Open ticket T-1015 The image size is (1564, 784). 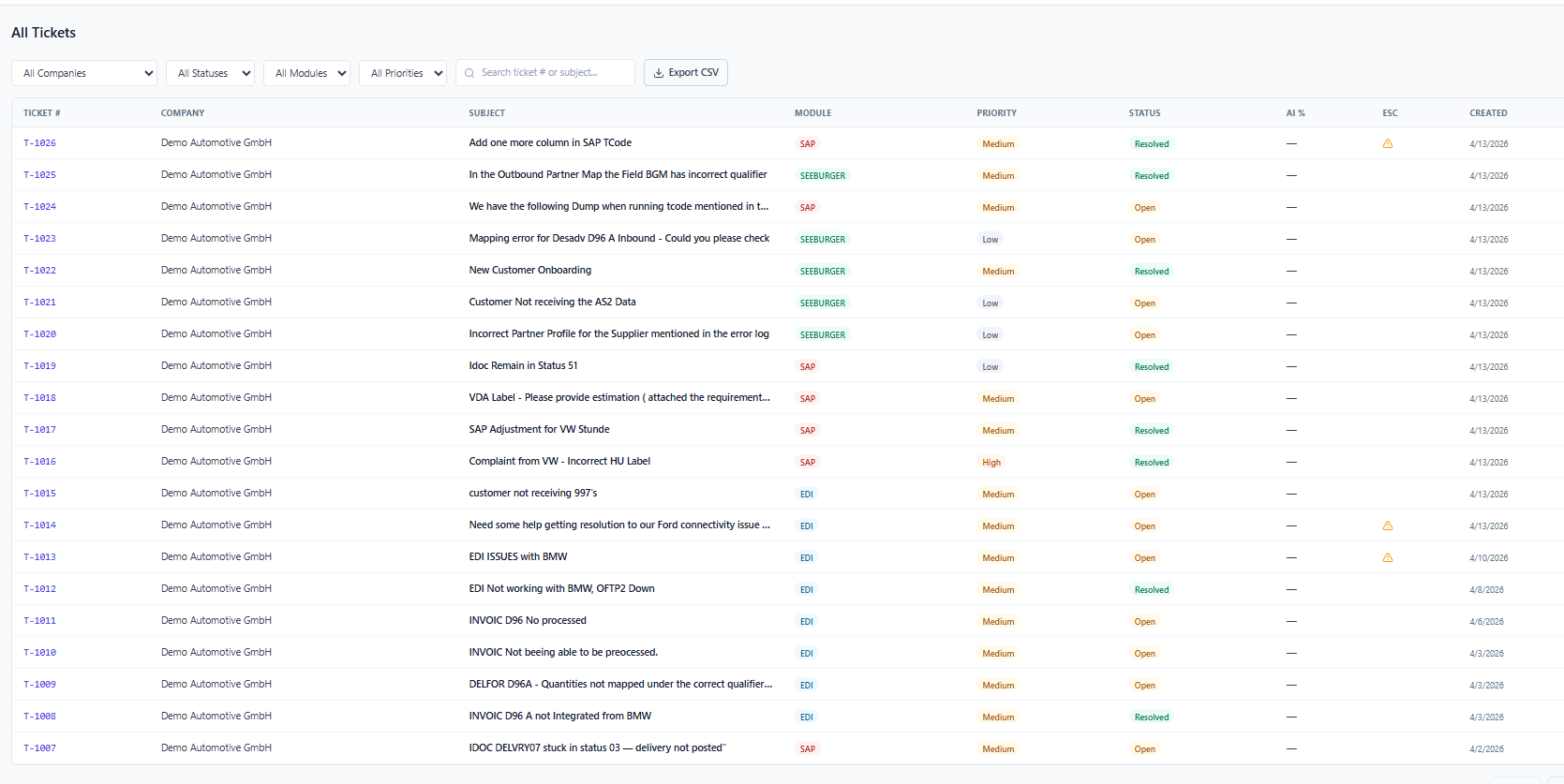[x=39, y=494]
